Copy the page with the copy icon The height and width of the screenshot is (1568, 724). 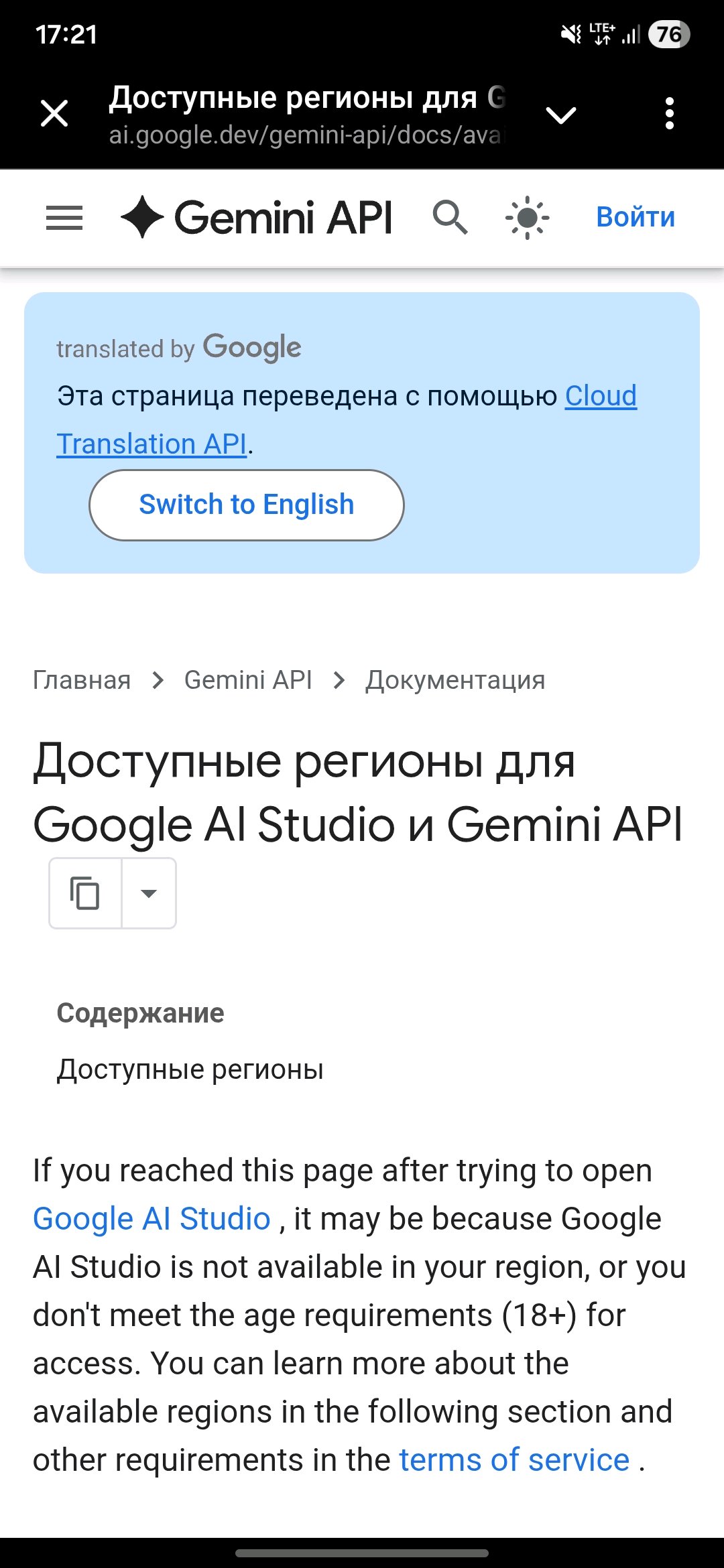point(85,893)
